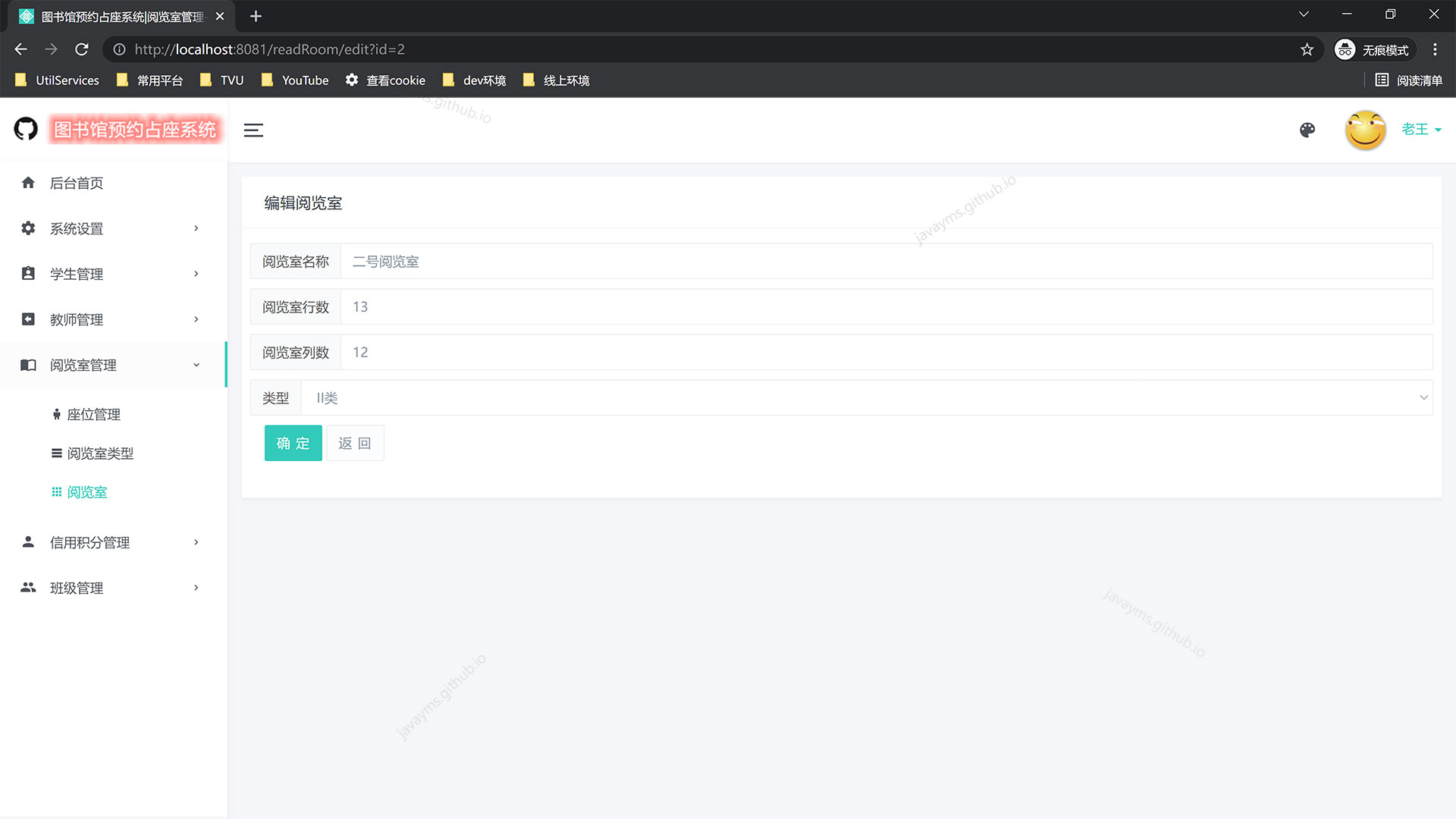Click the 阅览室名称 input field
This screenshot has height=819, width=1456.
pos(886,262)
